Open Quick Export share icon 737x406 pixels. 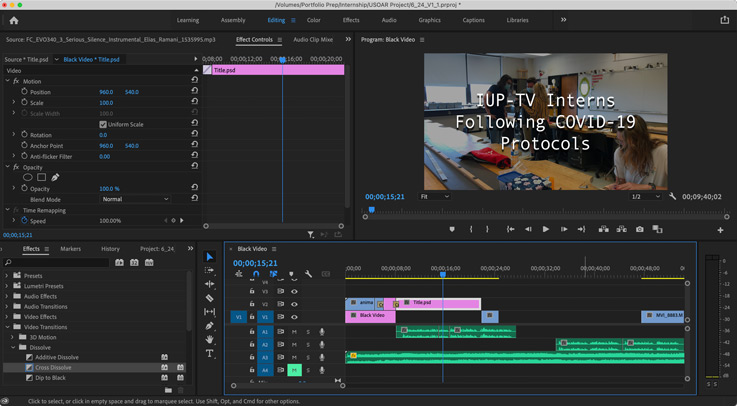724,20
